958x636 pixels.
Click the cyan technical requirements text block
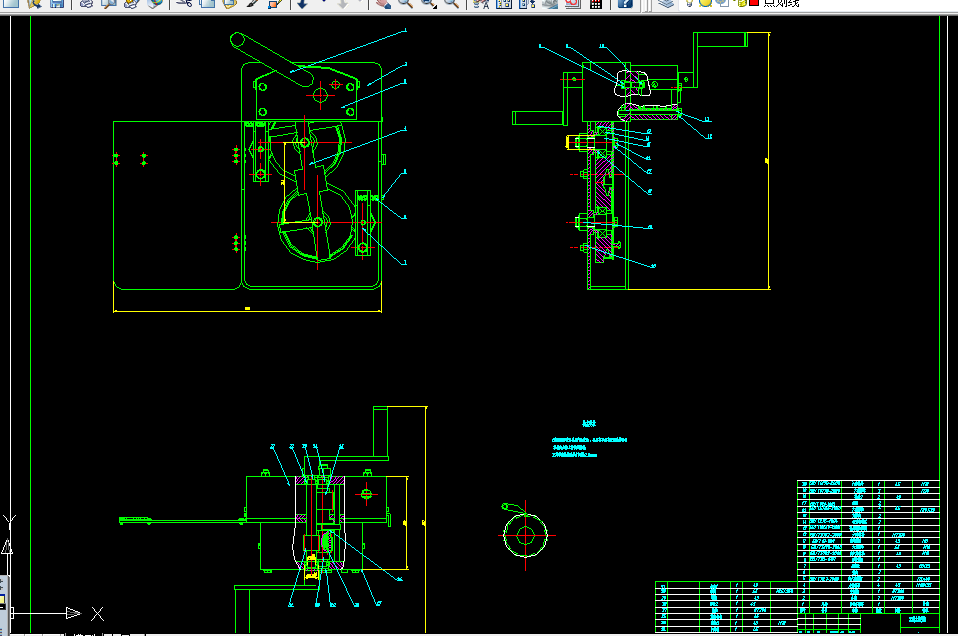tap(589, 440)
